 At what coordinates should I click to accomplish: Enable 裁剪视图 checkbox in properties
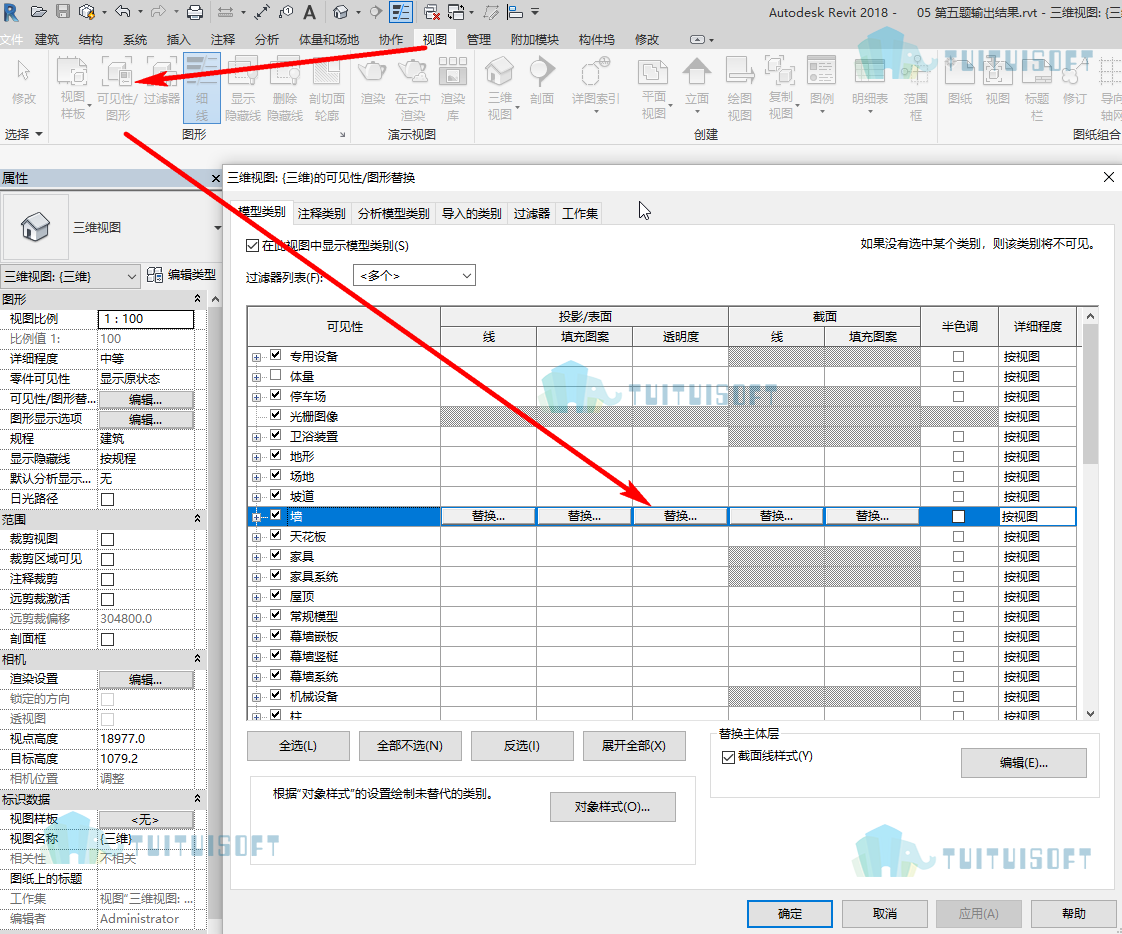(x=107, y=539)
